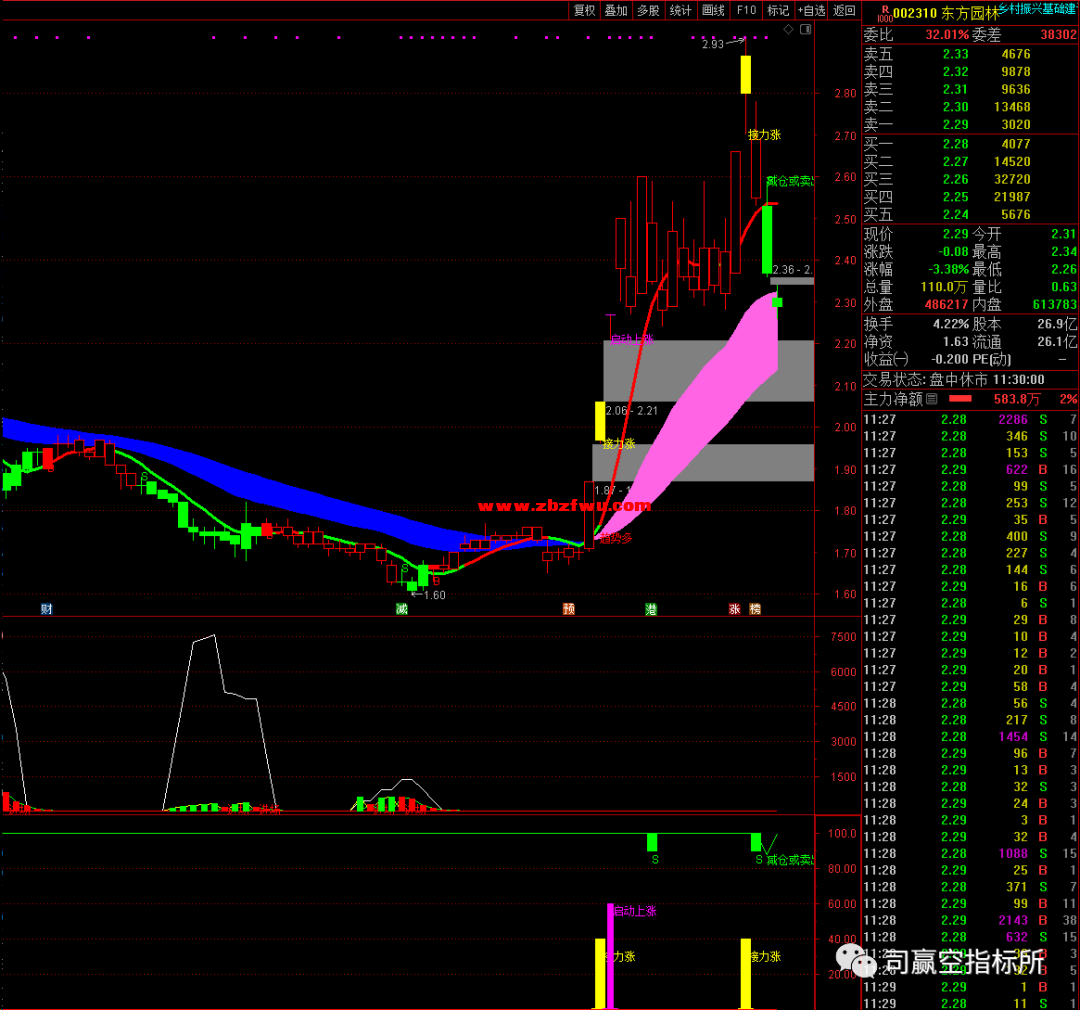Click the 复权 toolbar button
1080x1010 pixels.
coord(584,10)
